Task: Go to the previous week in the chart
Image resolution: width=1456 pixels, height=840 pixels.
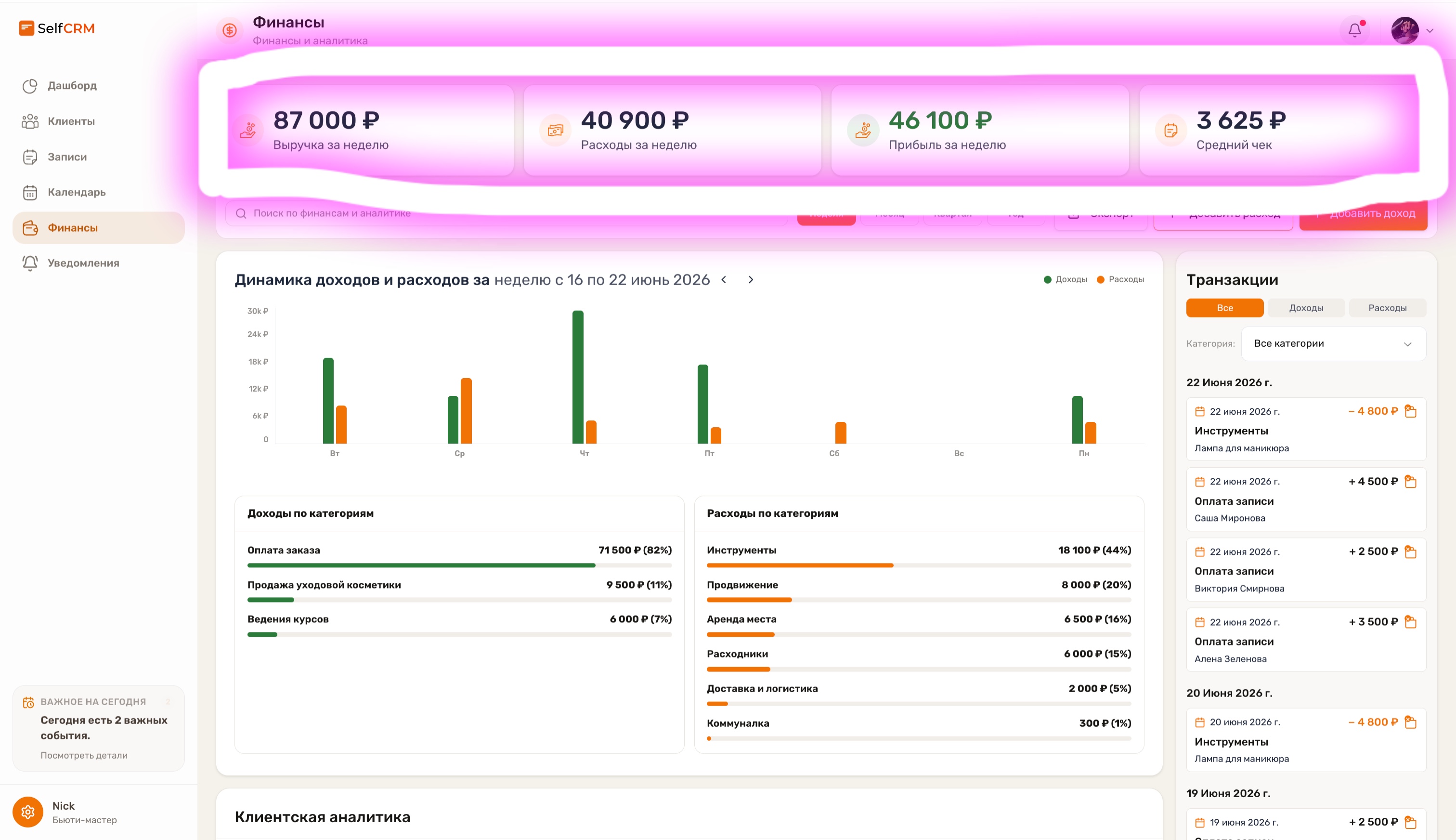Action: pos(724,280)
